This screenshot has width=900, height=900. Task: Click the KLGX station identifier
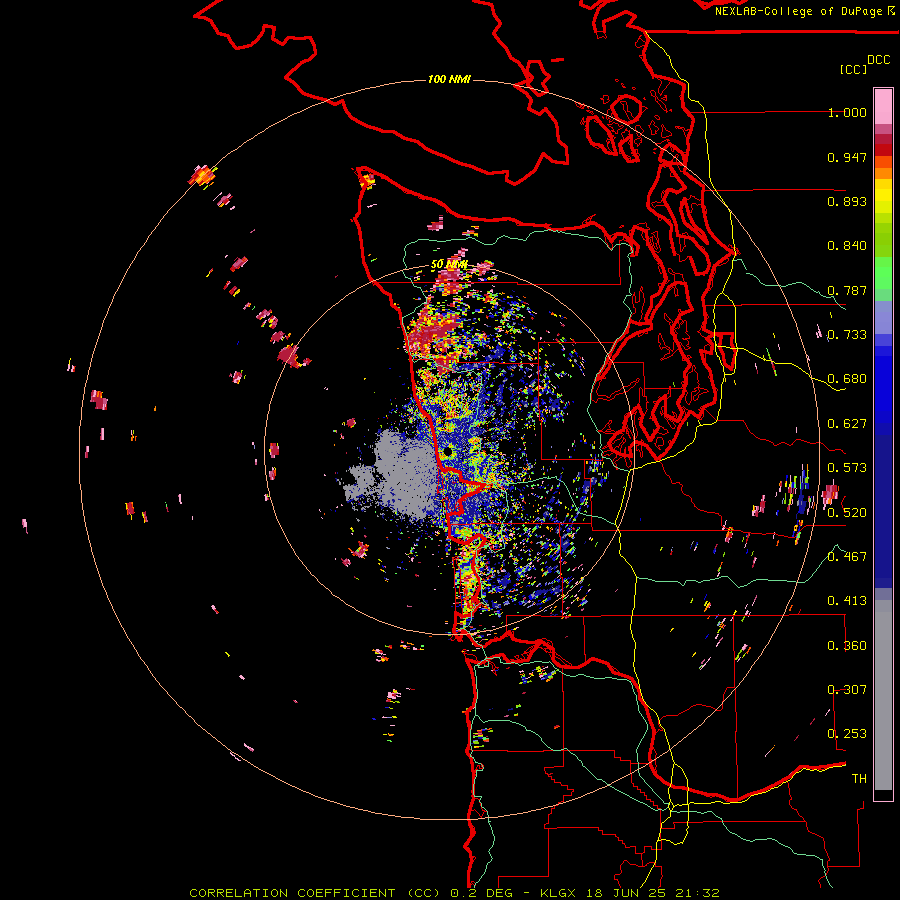pyautogui.click(x=557, y=893)
